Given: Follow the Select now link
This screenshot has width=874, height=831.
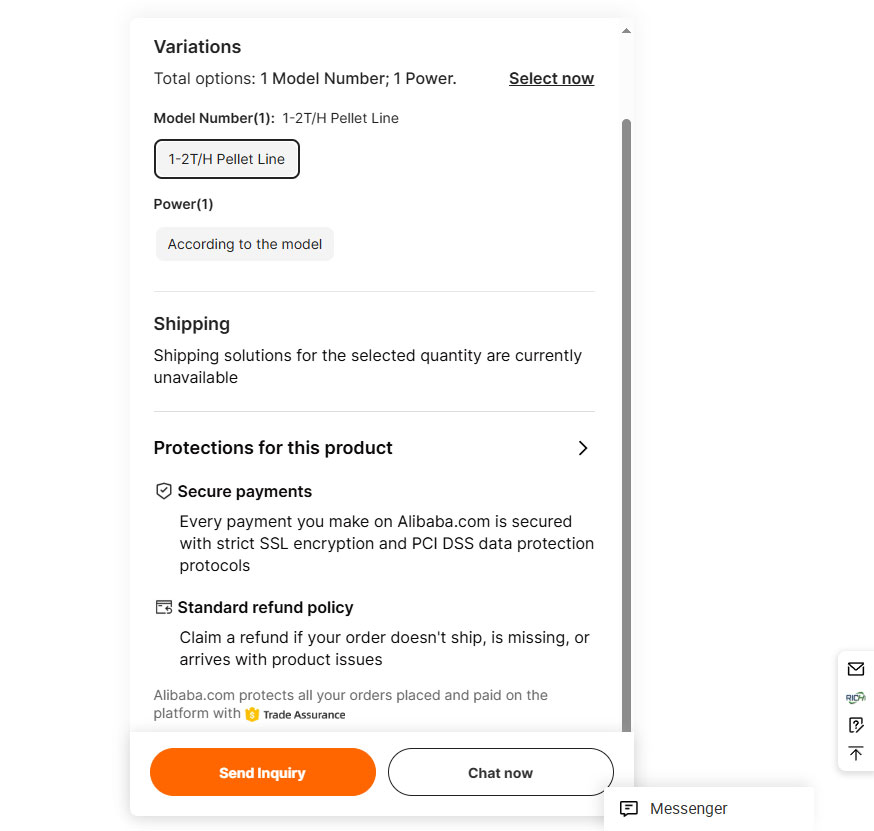Looking at the screenshot, I should [x=551, y=78].
